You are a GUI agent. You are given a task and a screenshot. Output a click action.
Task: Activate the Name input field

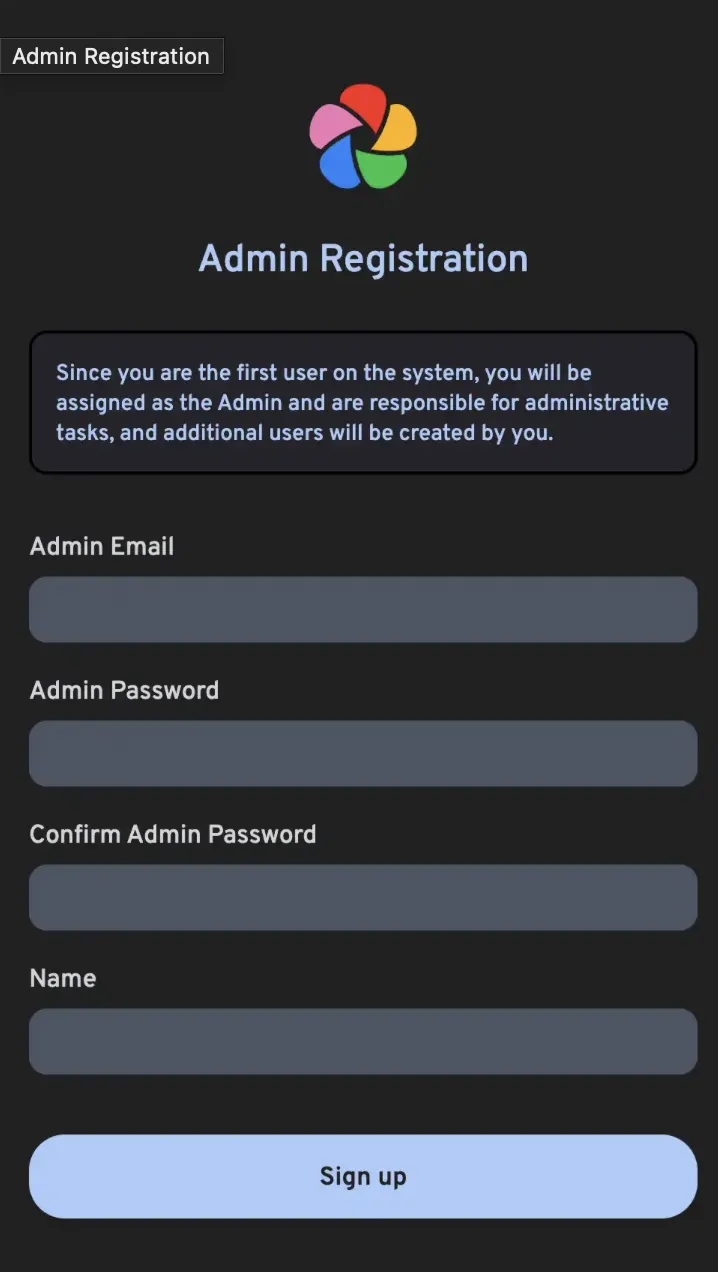[x=363, y=1041]
